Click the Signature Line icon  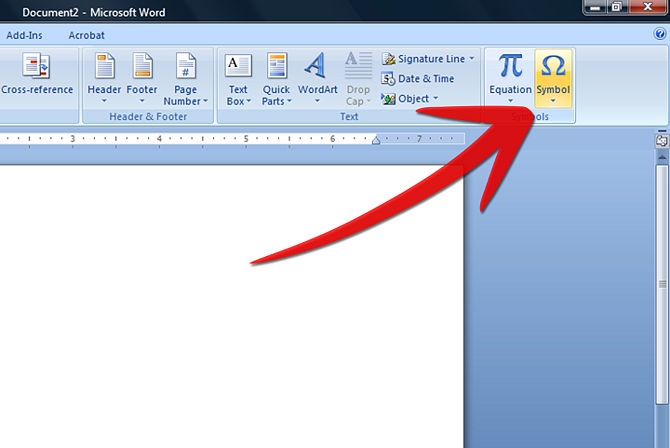coord(388,59)
